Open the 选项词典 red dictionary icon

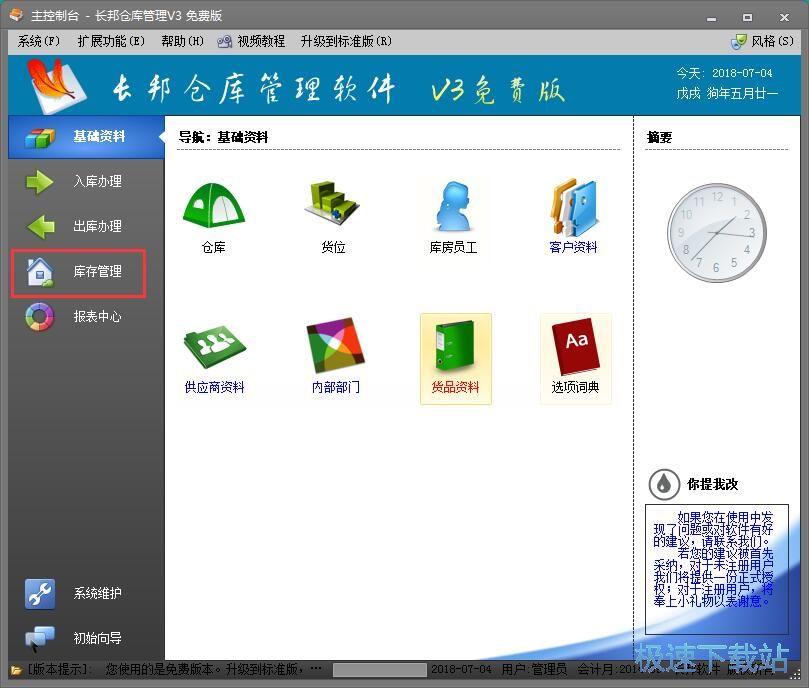[x=575, y=347]
